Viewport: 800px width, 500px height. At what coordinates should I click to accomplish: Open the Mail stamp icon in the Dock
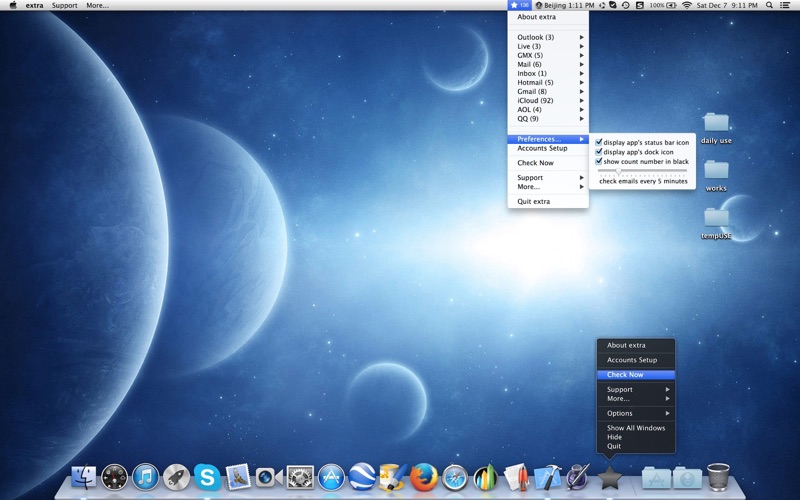click(x=238, y=477)
